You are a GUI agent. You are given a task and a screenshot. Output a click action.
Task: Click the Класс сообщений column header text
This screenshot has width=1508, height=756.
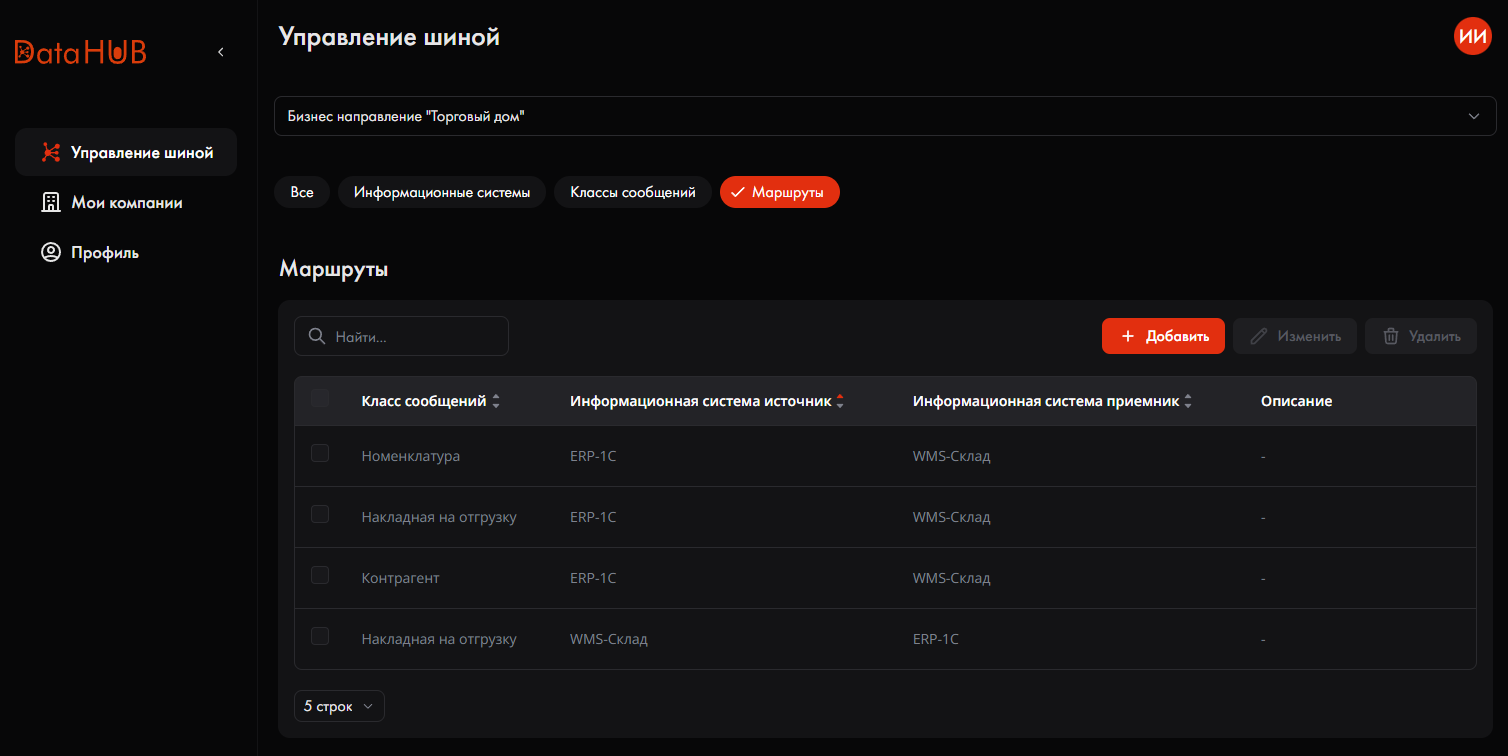424,401
